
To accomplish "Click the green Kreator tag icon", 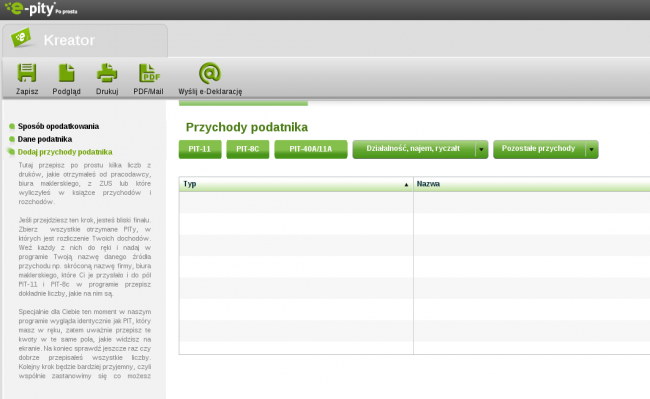I will pyautogui.click(x=21, y=38).
